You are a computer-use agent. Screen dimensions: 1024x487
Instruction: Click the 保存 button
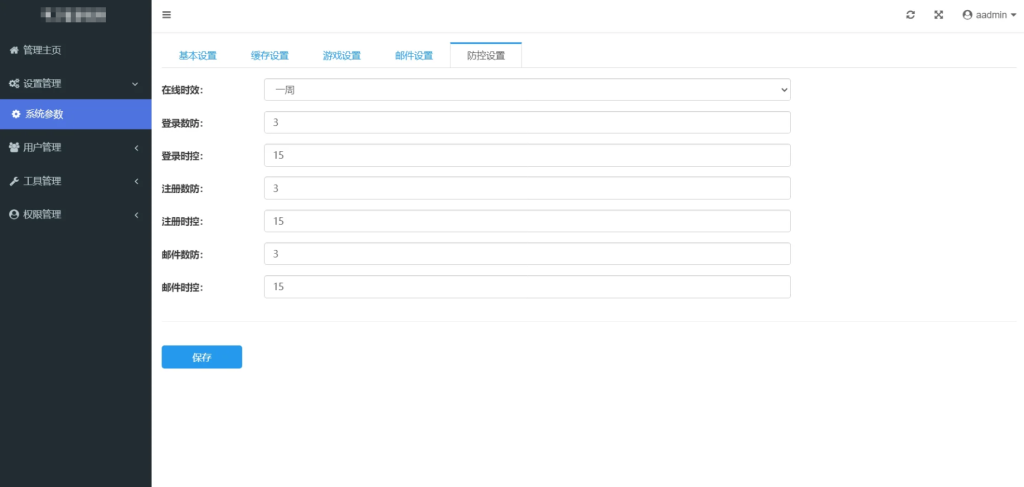coord(201,357)
